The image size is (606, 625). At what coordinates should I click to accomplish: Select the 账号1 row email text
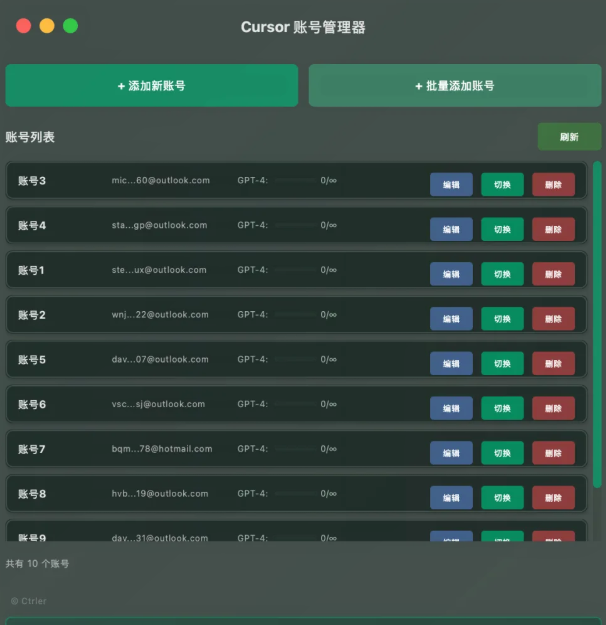click(159, 270)
